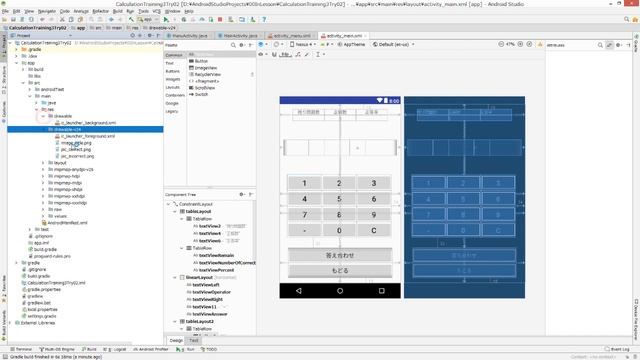The width and height of the screenshot is (640, 360).
Task: Click the Default Margins setting in design toolbar
Action: pyautogui.click(x=285, y=54)
